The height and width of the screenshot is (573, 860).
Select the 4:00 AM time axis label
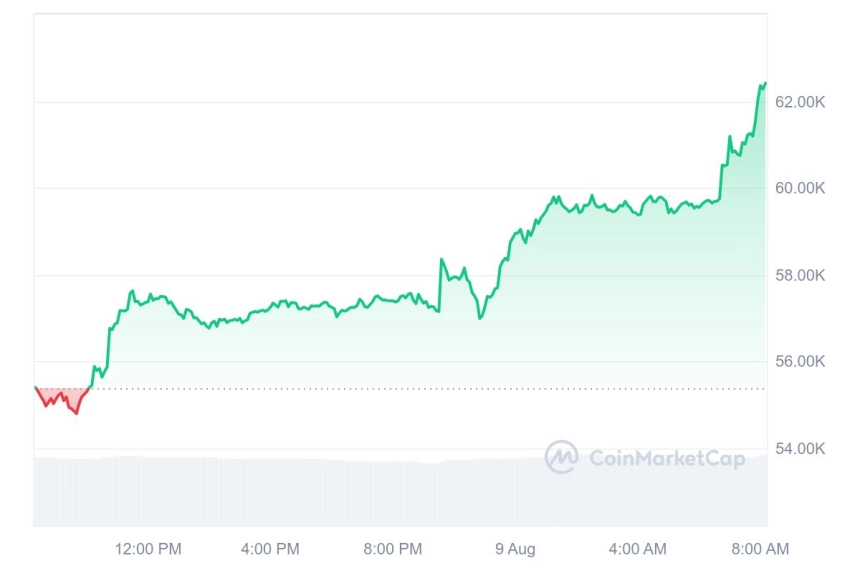(637, 549)
